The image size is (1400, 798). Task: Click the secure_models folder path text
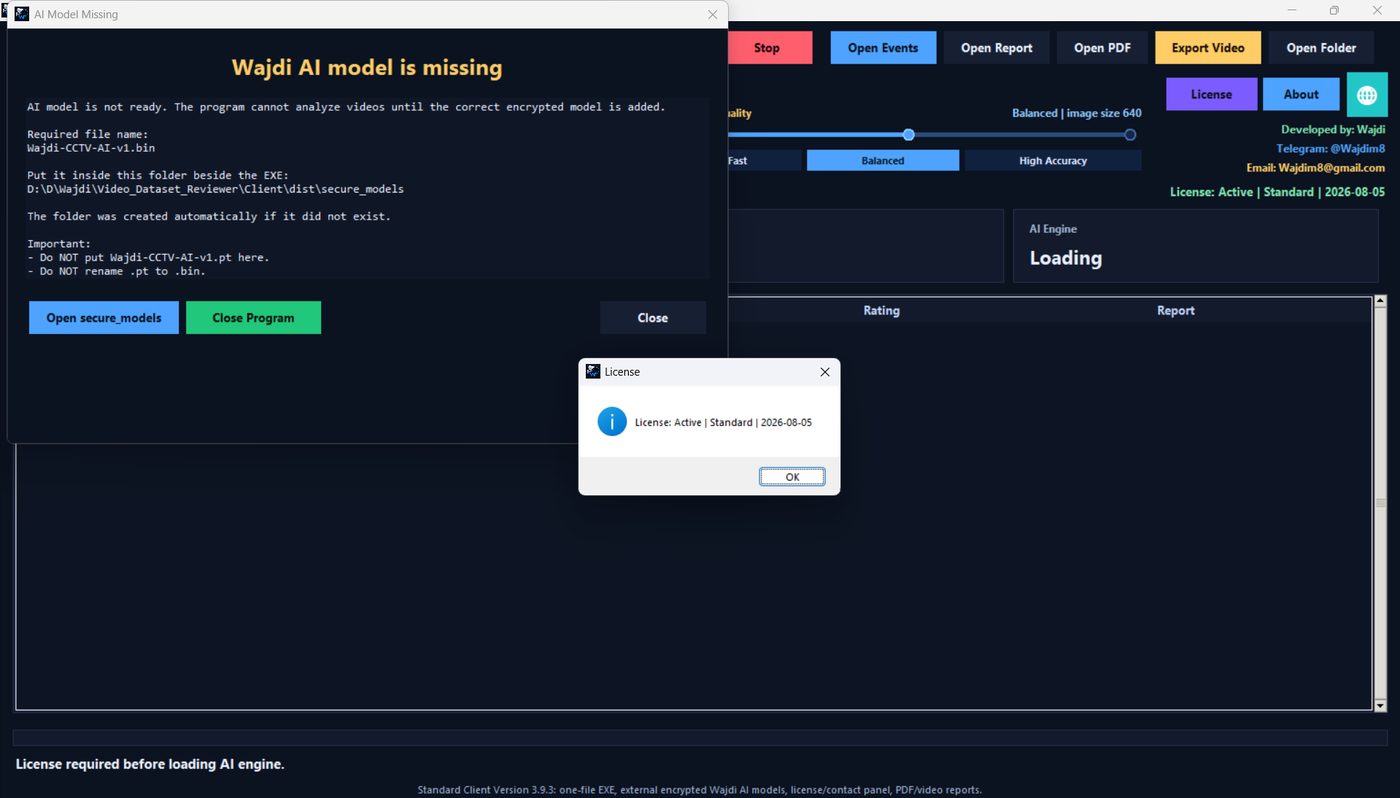pyautogui.click(x=215, y=188)
